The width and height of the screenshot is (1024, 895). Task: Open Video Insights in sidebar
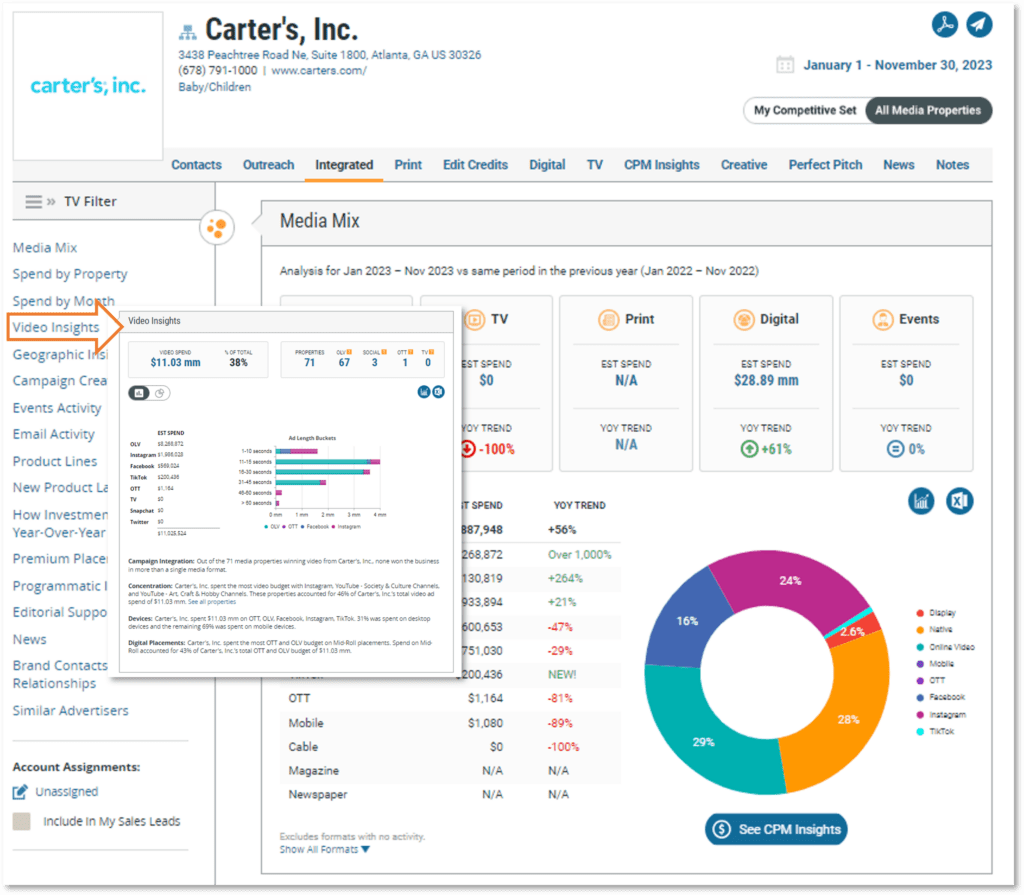coord(56,327)
